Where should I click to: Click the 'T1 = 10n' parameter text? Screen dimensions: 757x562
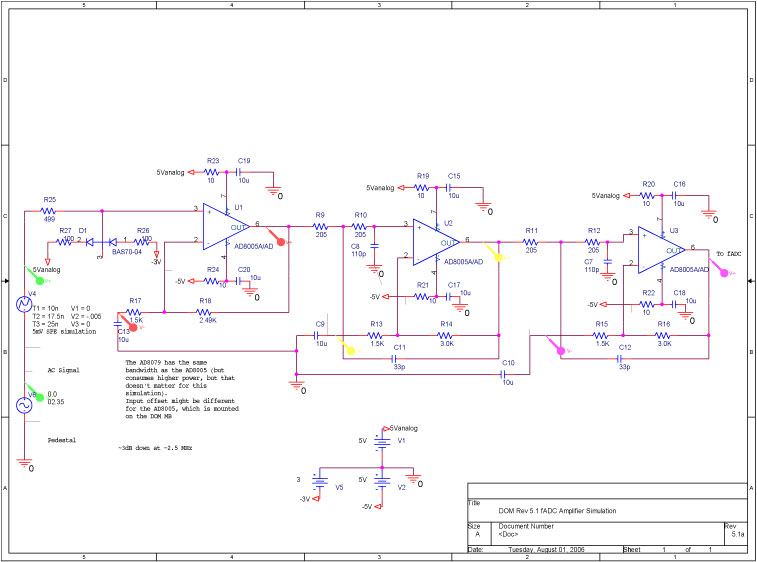pos(46,309)
